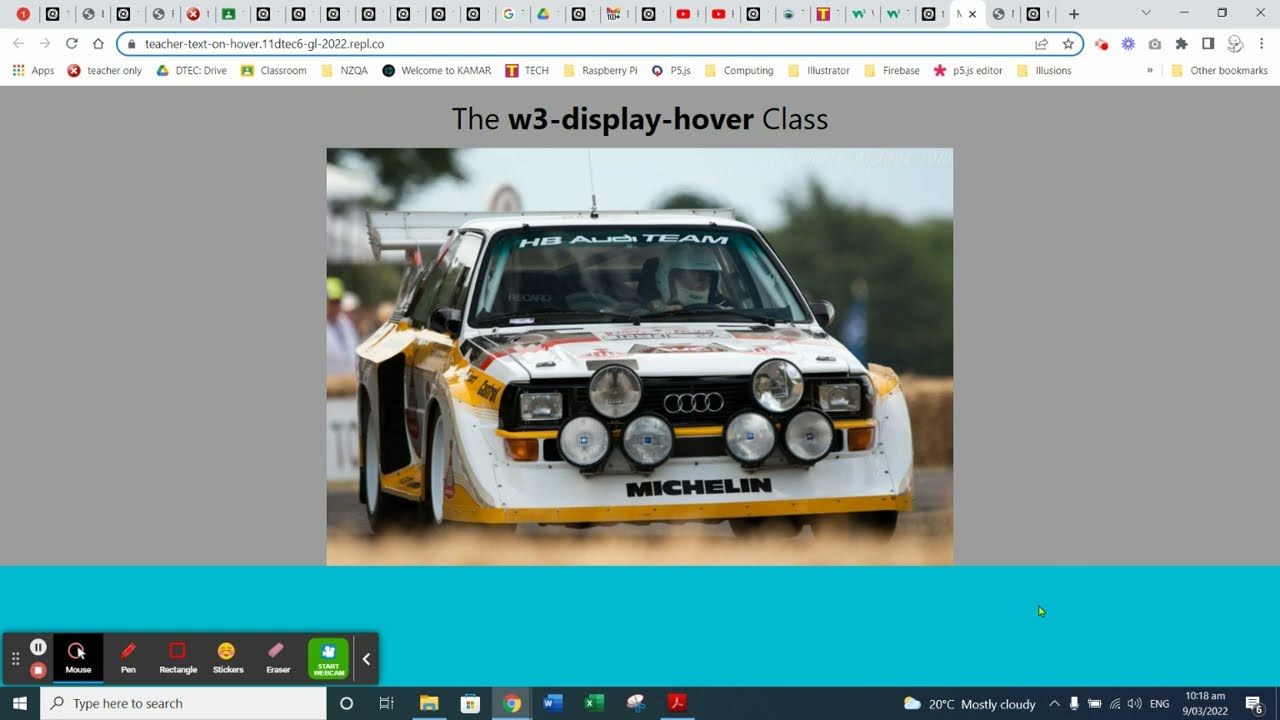Open Adobe Acrobat from taskbar
This screenshot has width=1280, height=720.
point(677,703)
